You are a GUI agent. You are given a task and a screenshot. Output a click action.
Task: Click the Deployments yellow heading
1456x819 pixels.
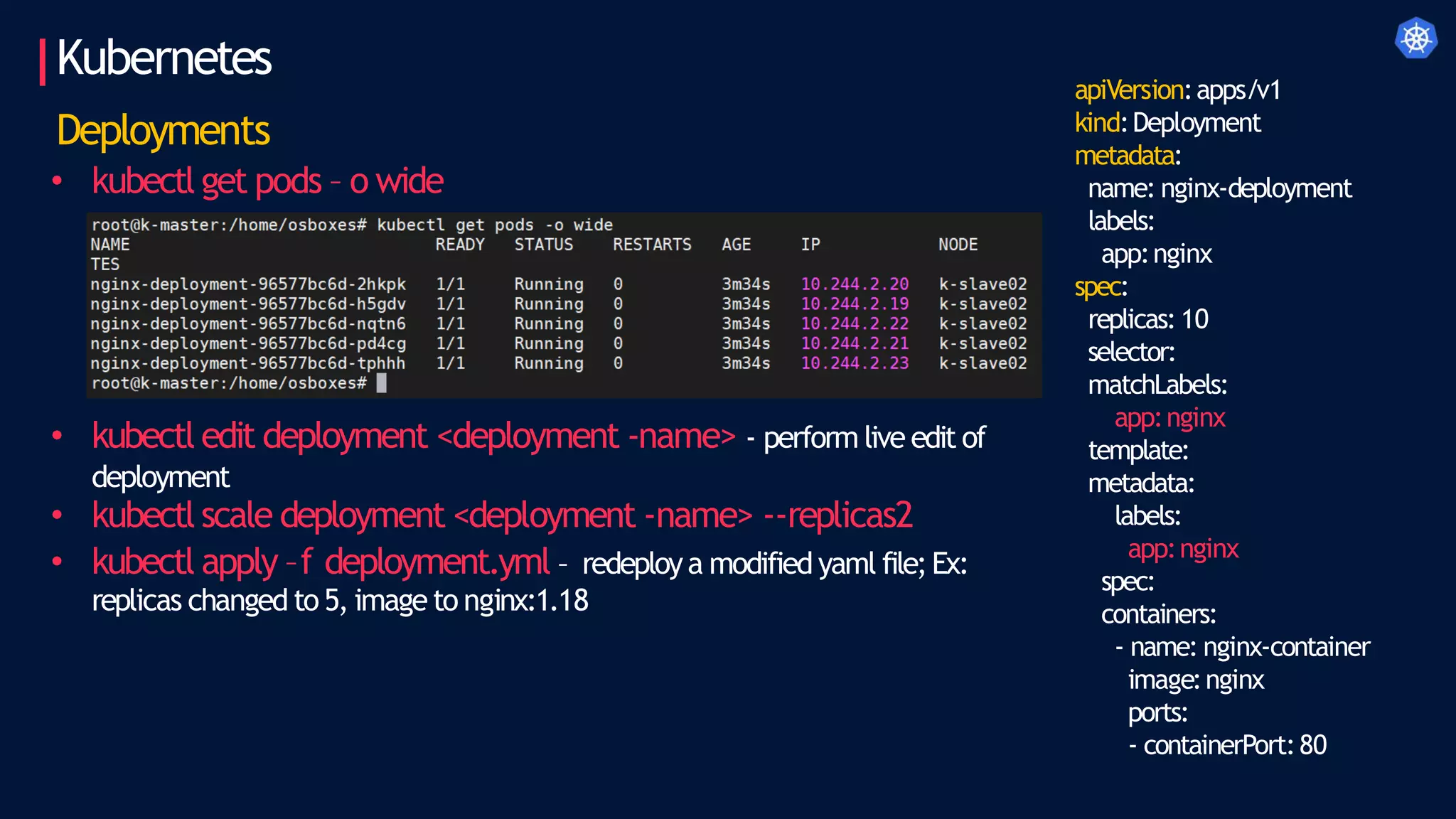pos(163,131)
